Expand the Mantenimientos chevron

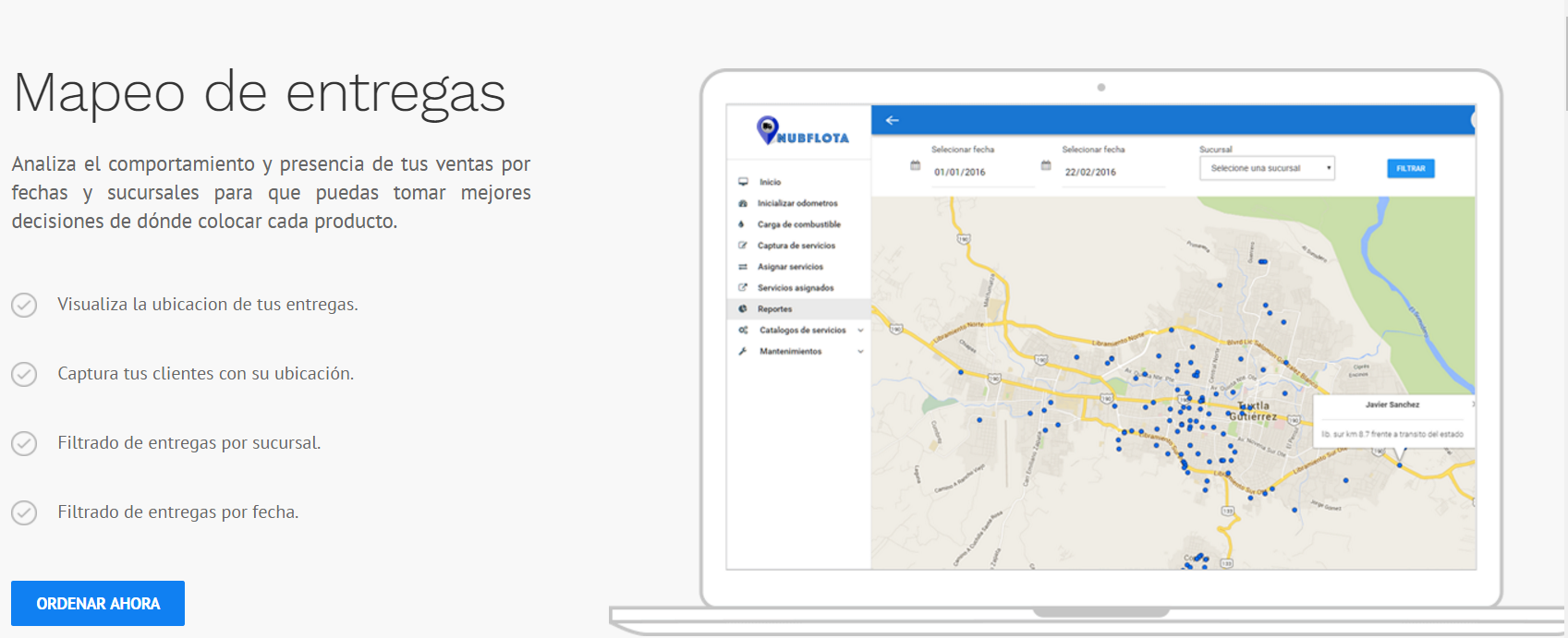[x=860, y=352]
